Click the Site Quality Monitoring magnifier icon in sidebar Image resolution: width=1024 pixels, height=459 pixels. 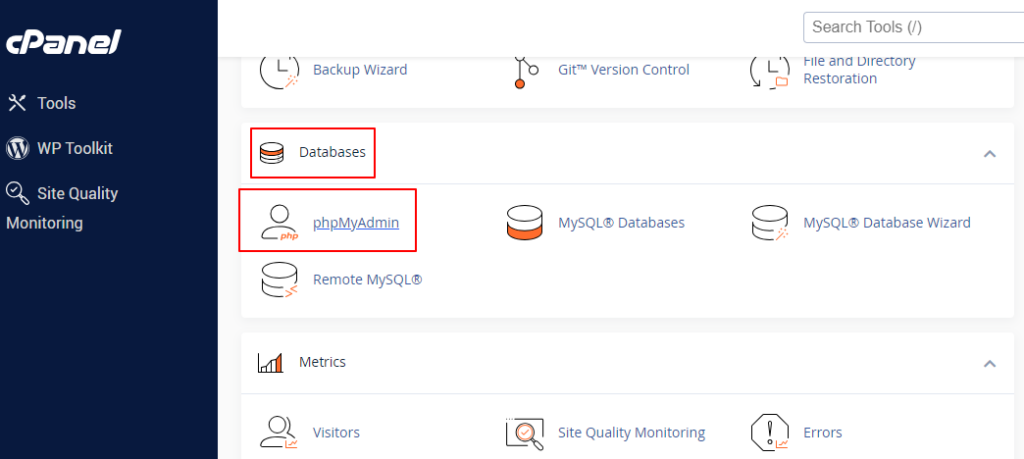[17, 193]
